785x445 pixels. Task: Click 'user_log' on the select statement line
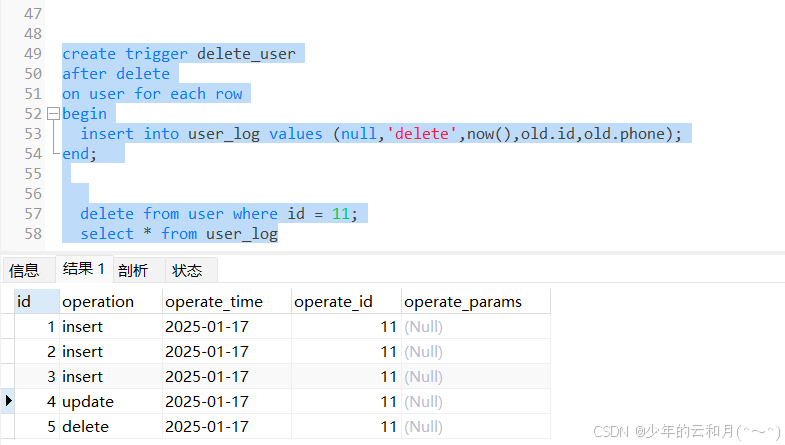242,234
